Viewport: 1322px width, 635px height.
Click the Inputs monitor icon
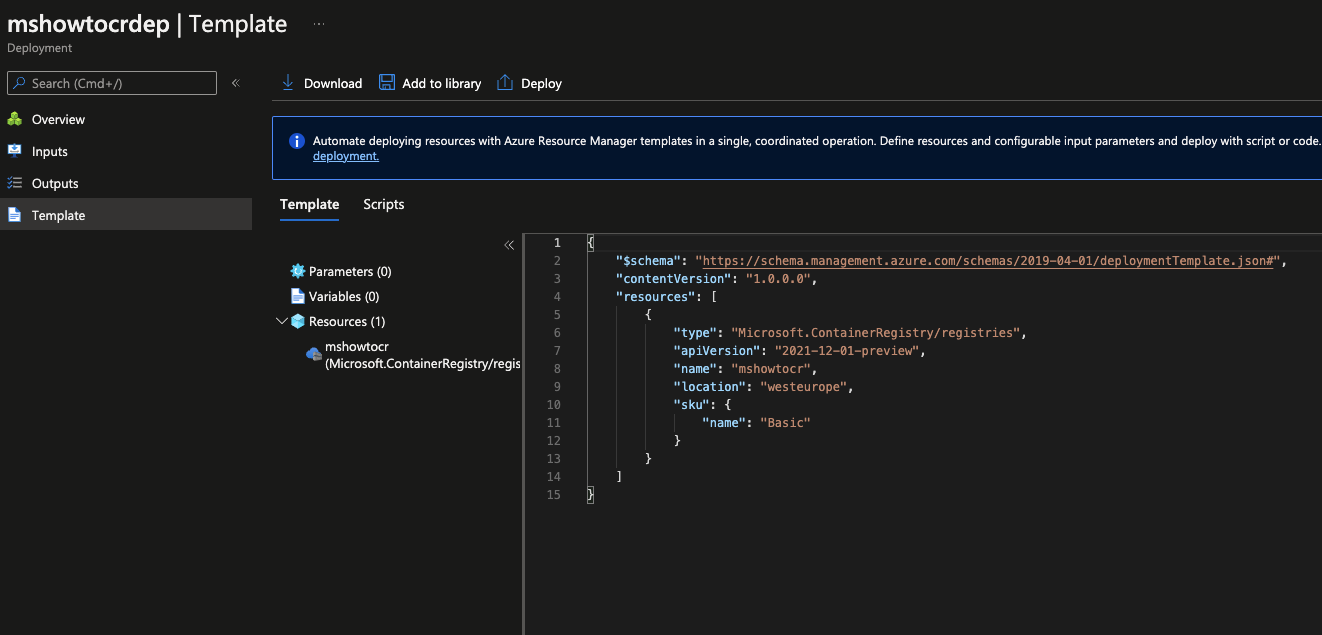14,151
